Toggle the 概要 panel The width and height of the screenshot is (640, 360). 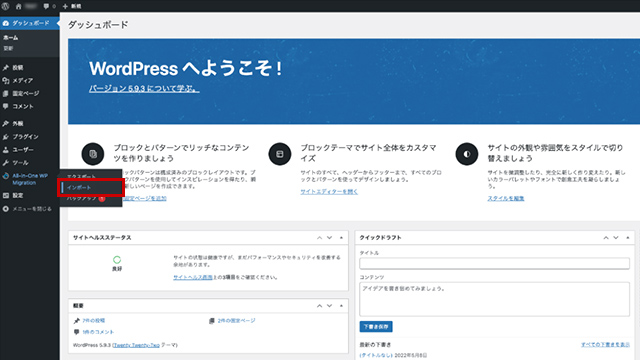(x=341, y=306)
